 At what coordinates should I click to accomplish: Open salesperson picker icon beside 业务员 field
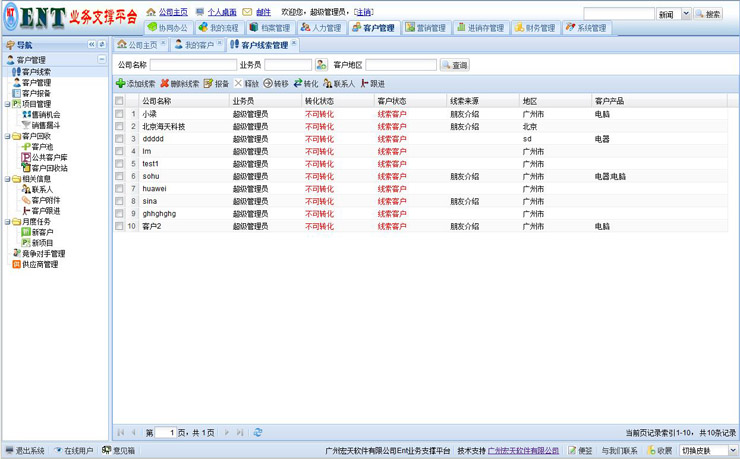click(x=322, y=65)
